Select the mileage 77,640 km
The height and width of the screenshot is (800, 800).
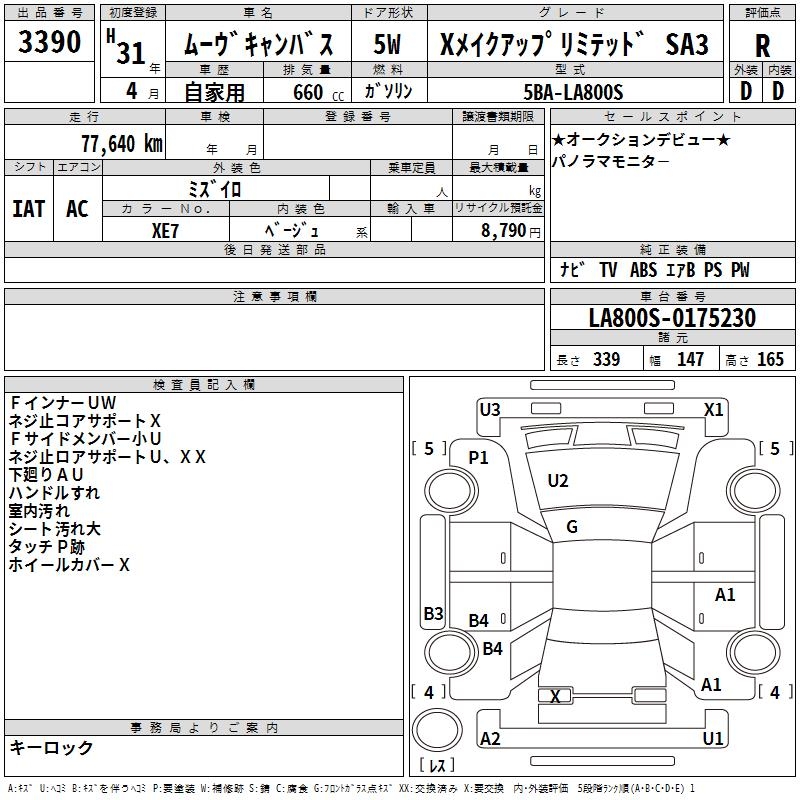point(122,143)
